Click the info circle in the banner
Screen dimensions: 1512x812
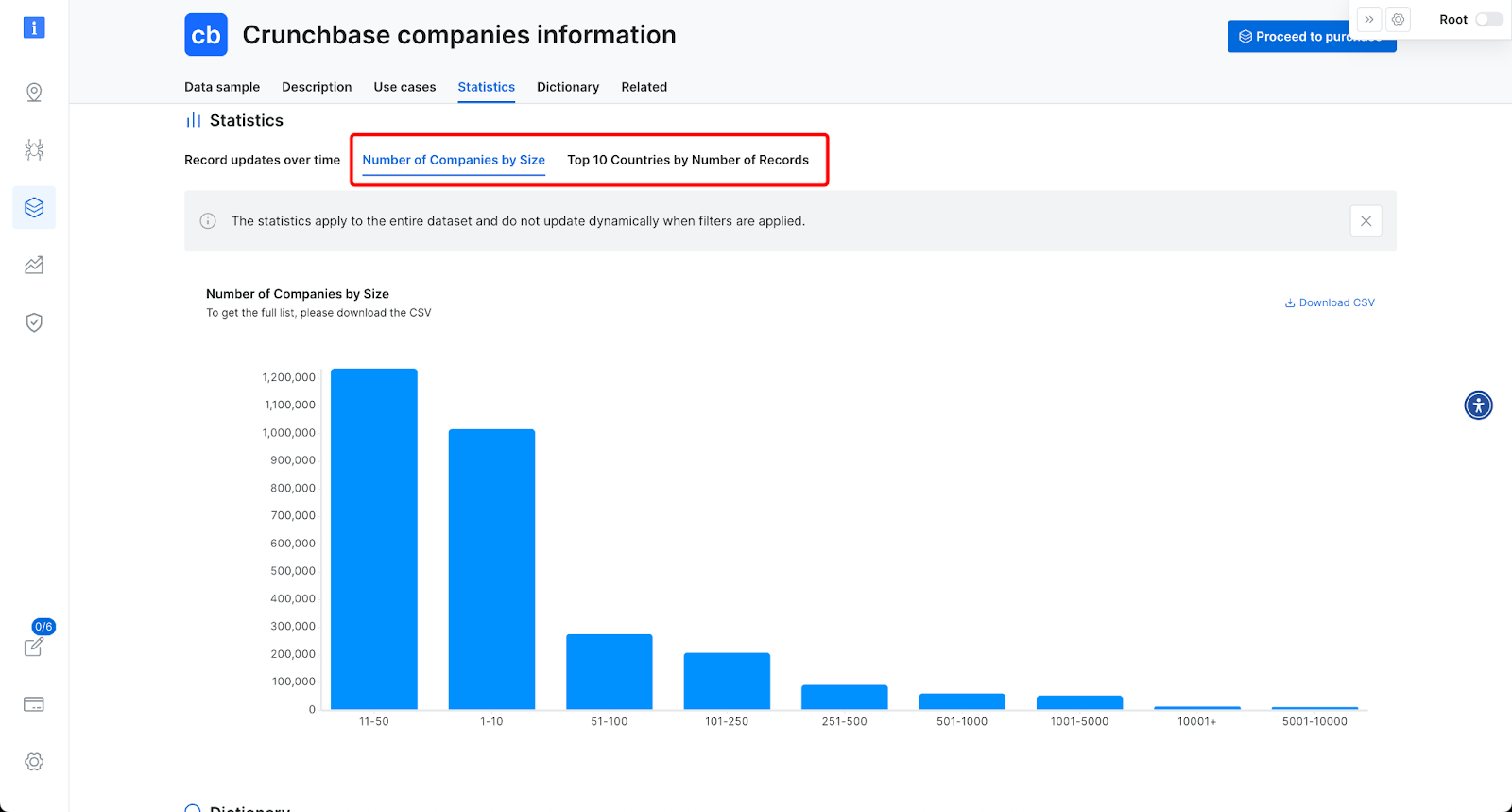click(x=208, y=221)
